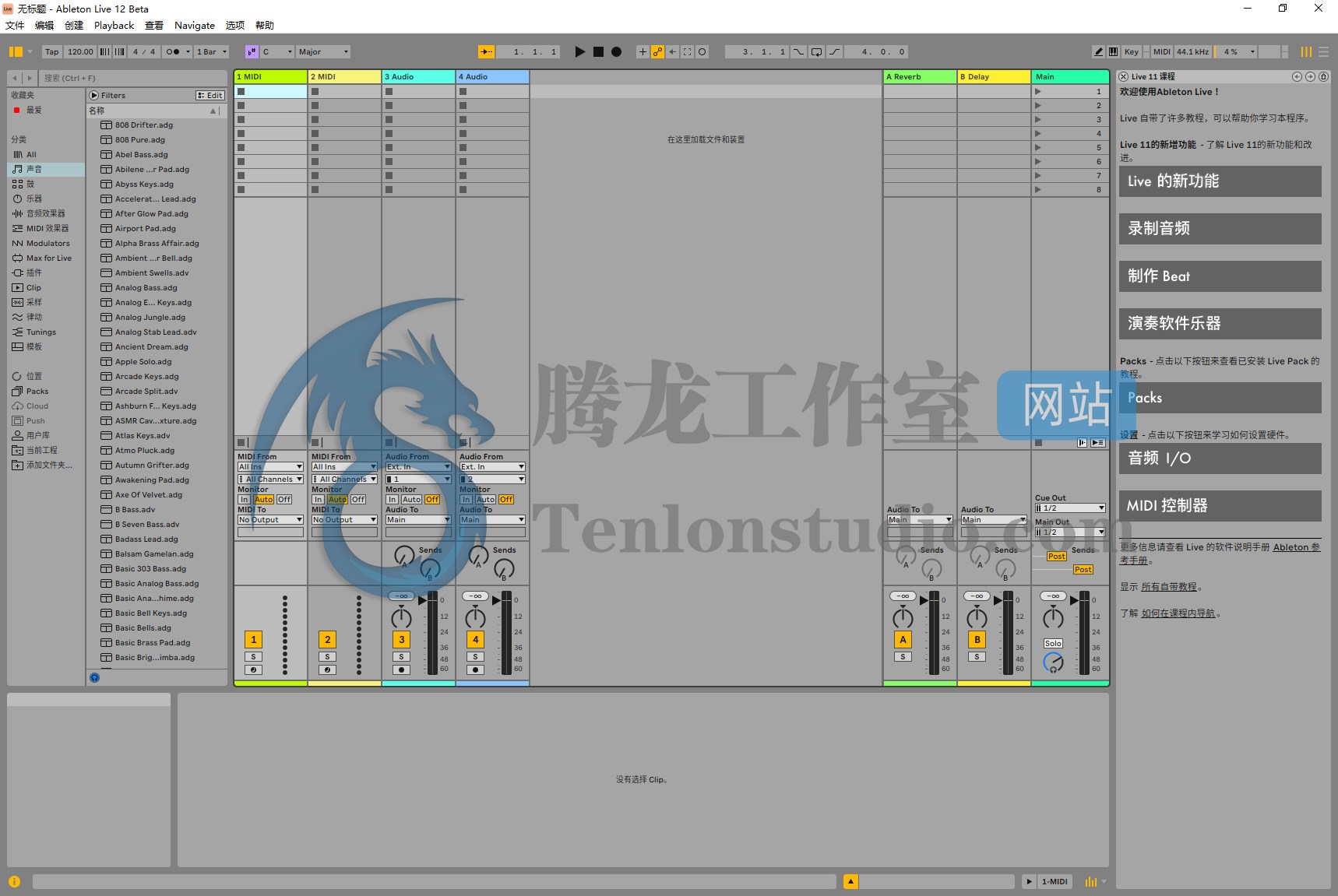The width and height of the screenshot is (1338, 896).
Task: Click the Re-Enable Automation arrow icon
Action: tap(672, 52)
